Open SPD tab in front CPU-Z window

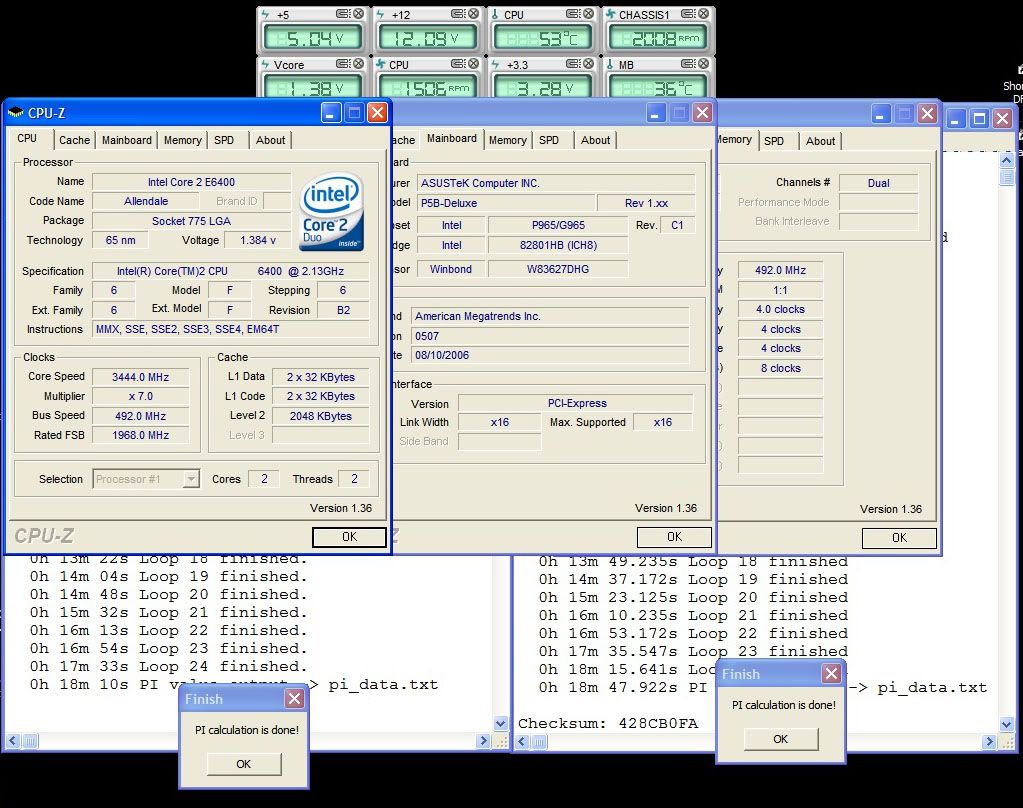(224, 140)
